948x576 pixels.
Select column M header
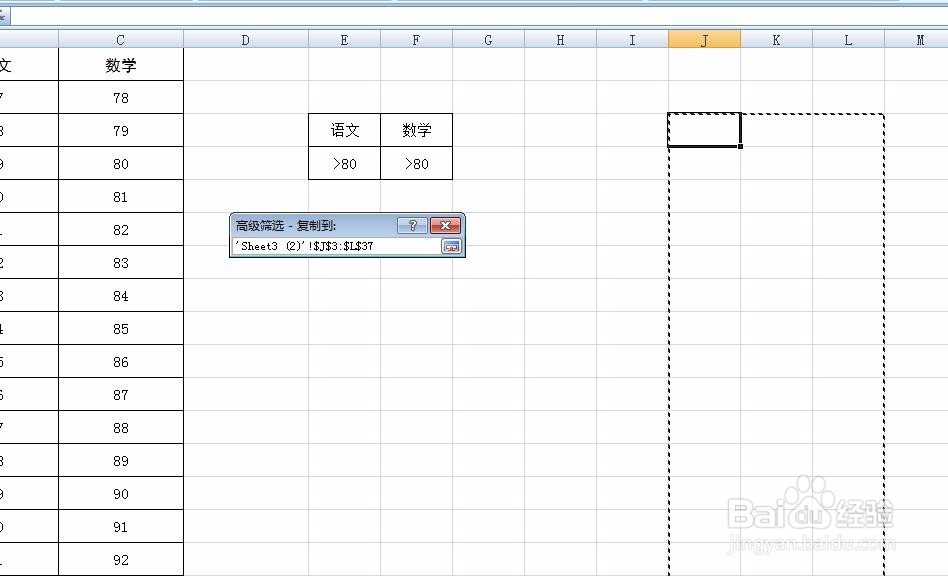click(x=919, y=39)
